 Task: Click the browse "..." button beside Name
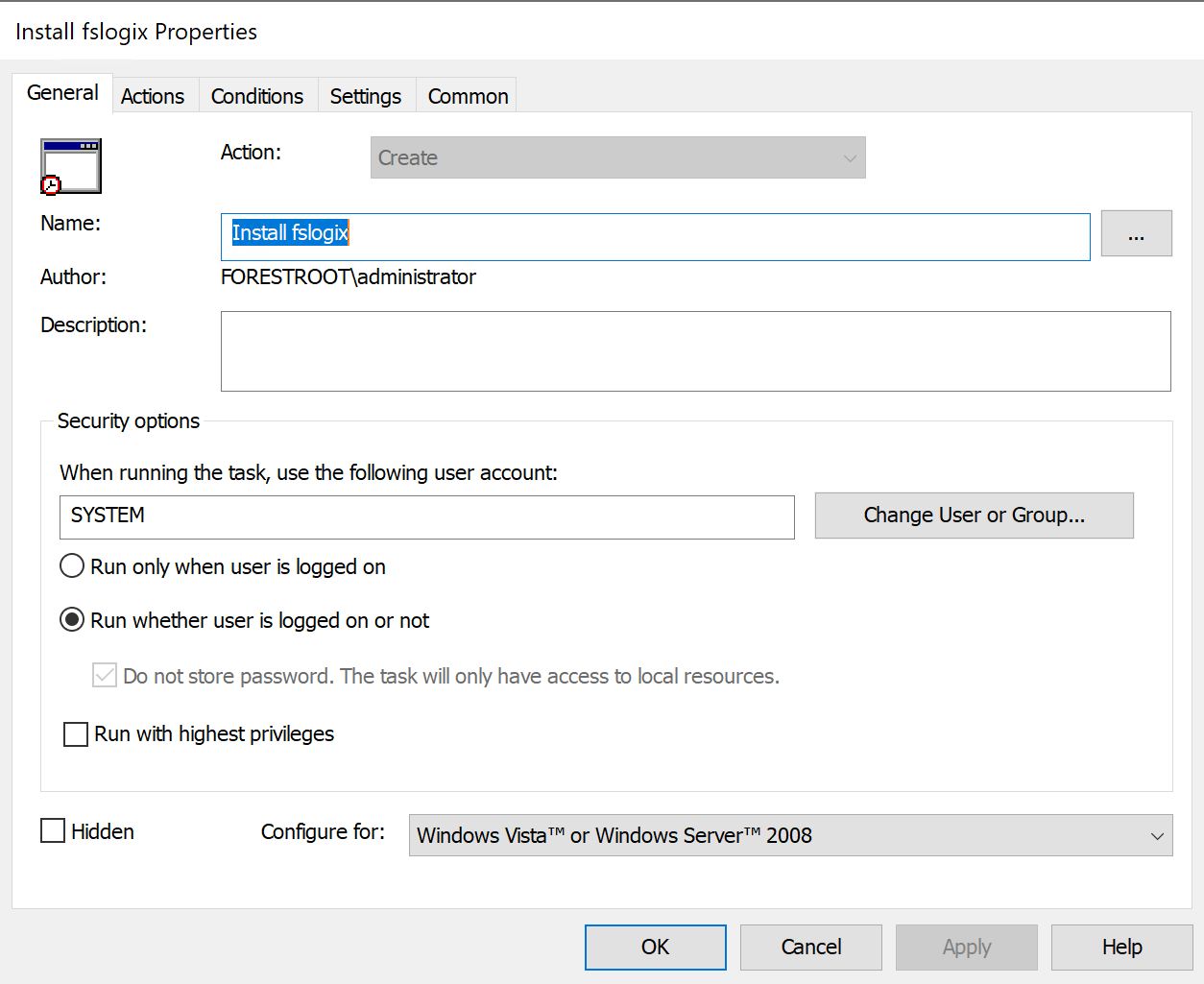pyautogui.click(x=1136, y=233)
